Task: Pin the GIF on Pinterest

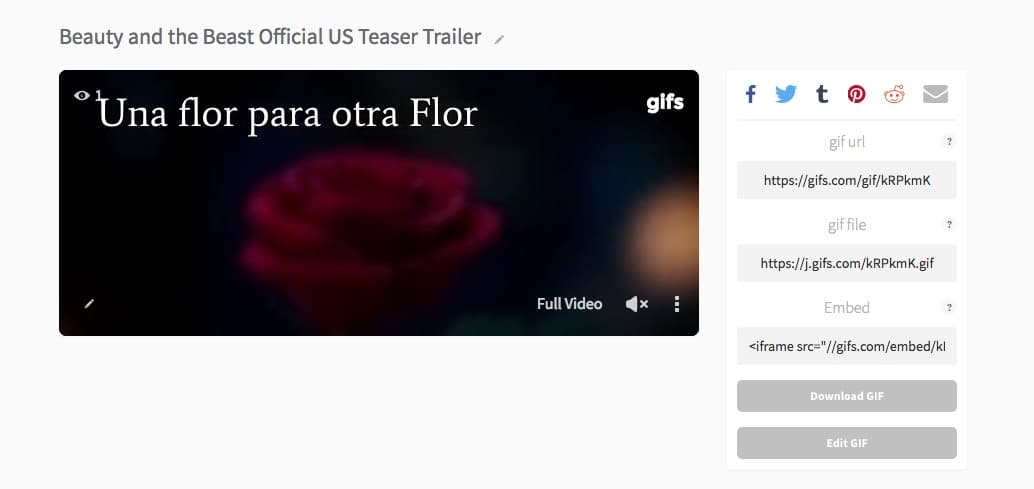Action: (x=856, y=94)
